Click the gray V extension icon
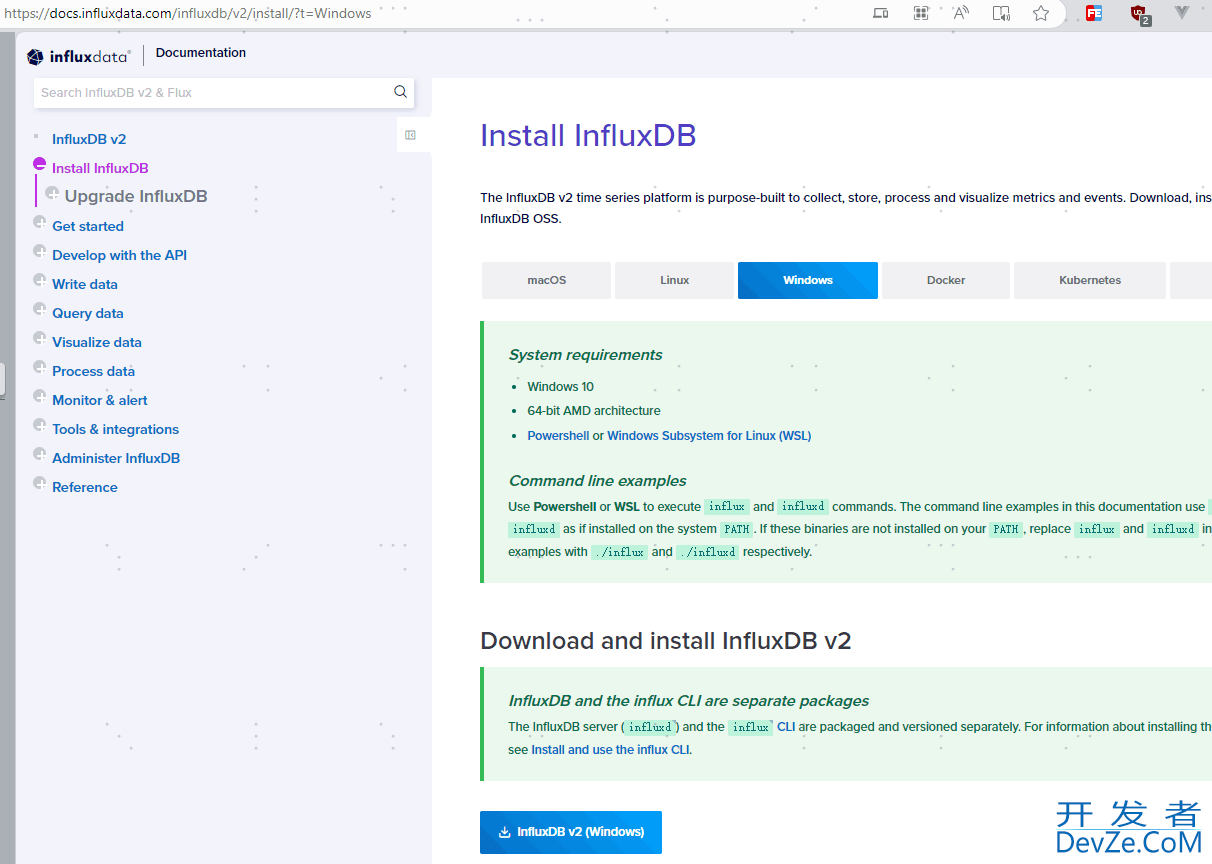 coord(1182,13)
